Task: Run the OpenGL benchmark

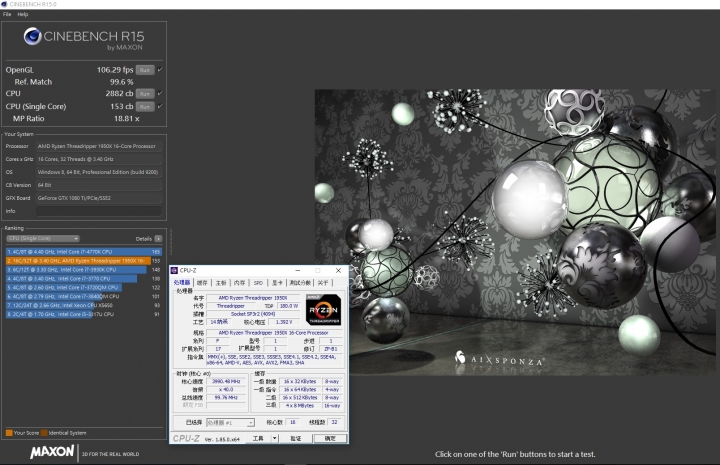Action: (x=145, y=70)
